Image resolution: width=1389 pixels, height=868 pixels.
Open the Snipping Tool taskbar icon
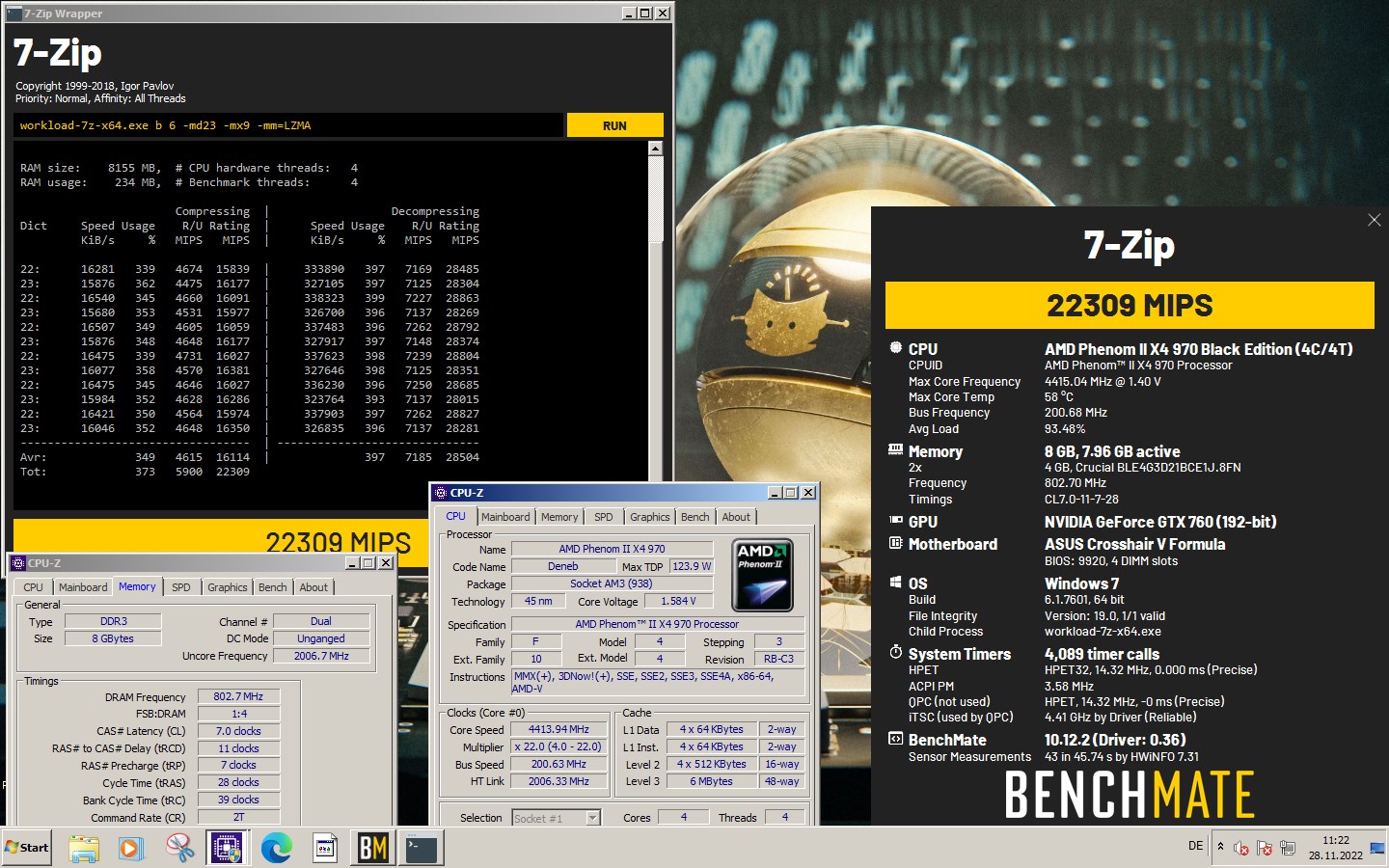[179, 848]
